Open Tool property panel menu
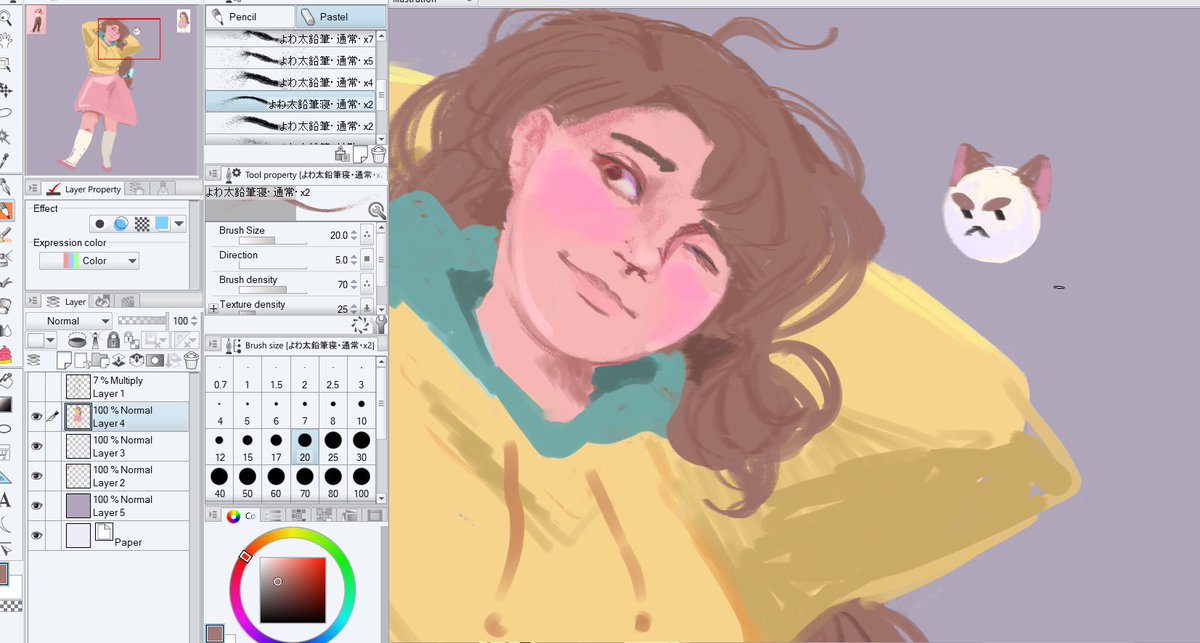 pyautogui.click(x=213, y=174)
